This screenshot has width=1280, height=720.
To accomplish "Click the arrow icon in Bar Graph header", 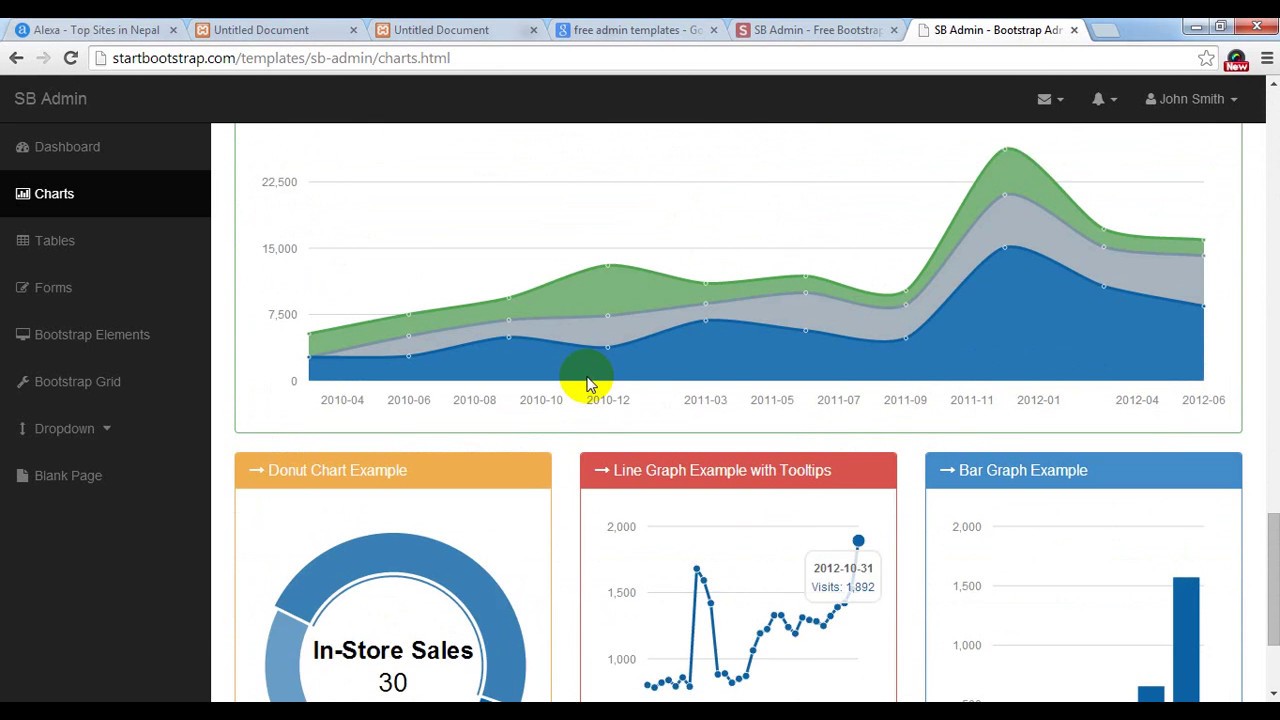I will pyautogui.click(x=947, y=470).
